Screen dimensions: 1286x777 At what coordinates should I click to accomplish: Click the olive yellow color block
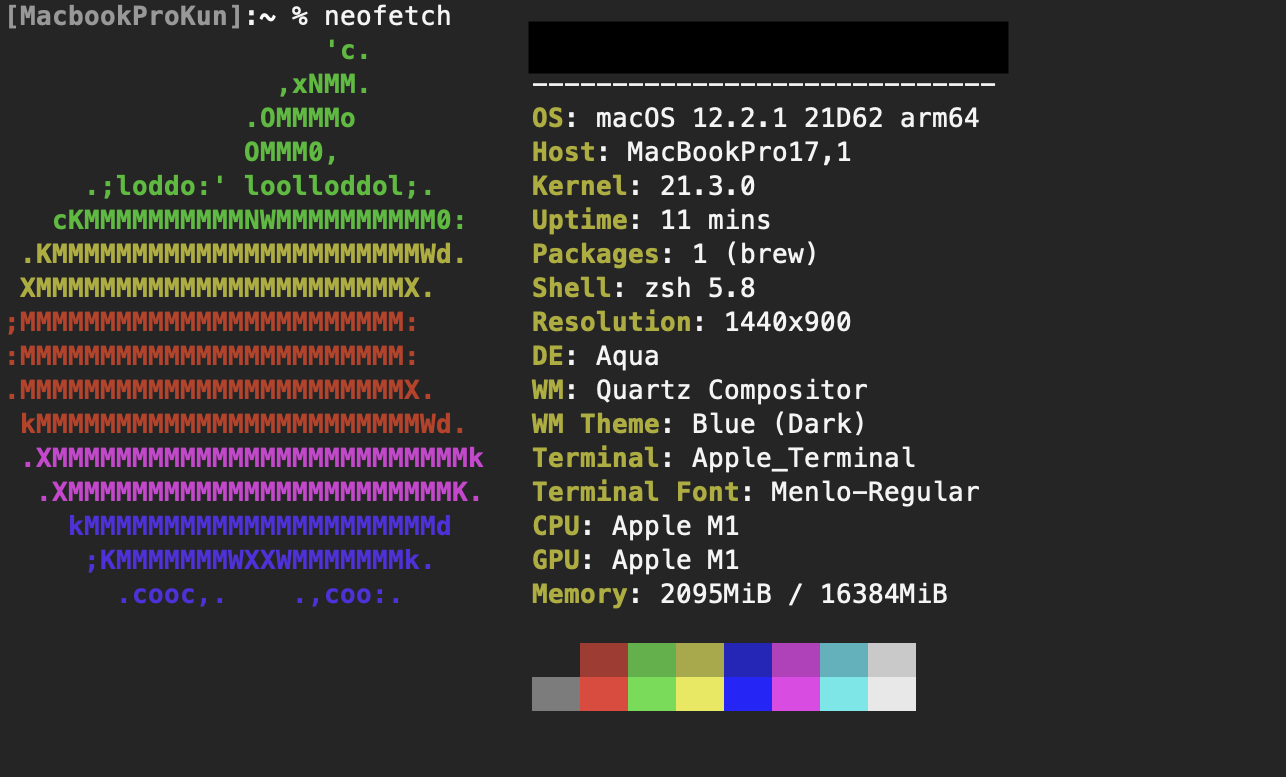(700, 660)
